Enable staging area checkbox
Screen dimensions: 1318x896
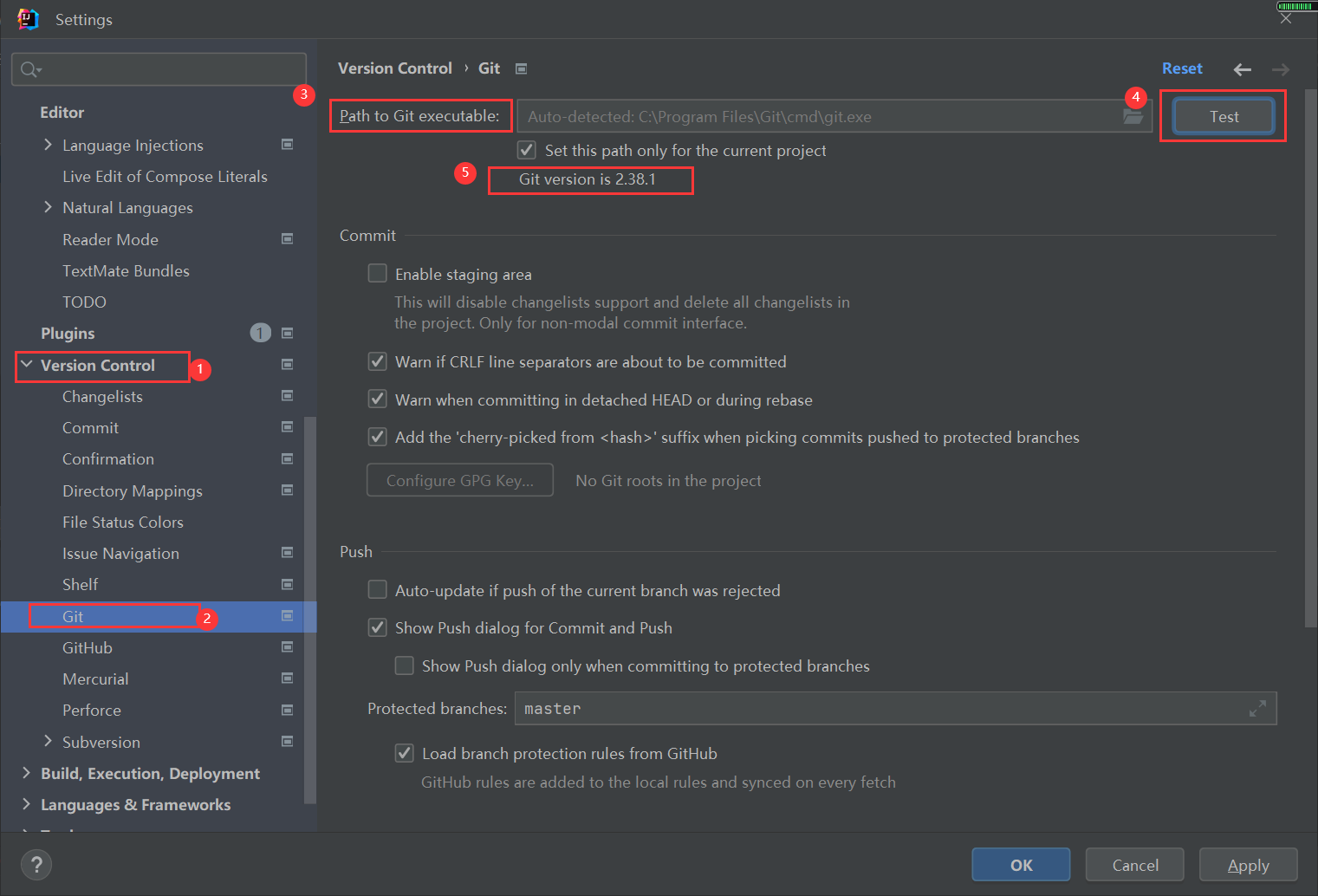click(x=377, y=274)
